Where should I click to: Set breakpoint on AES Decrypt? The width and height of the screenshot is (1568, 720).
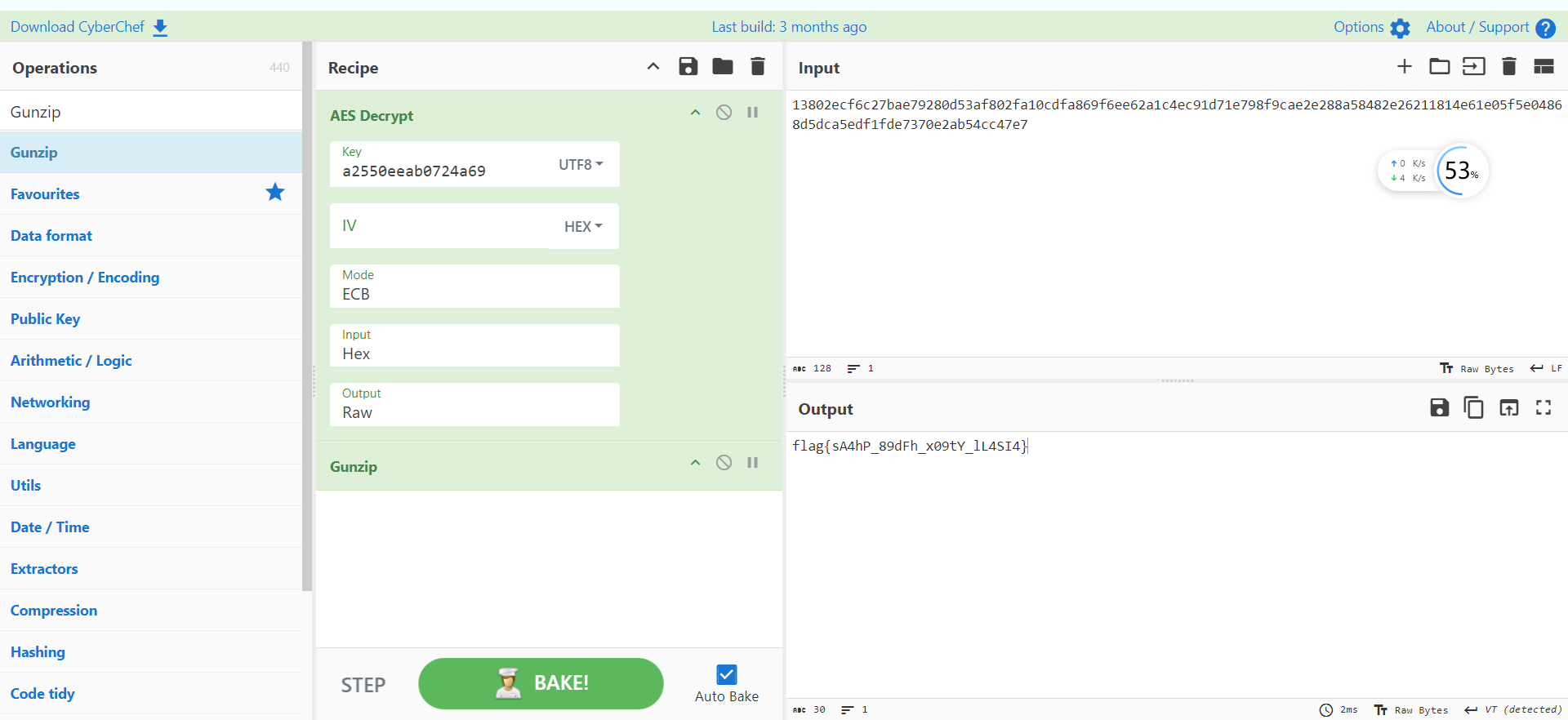[753, 113]
